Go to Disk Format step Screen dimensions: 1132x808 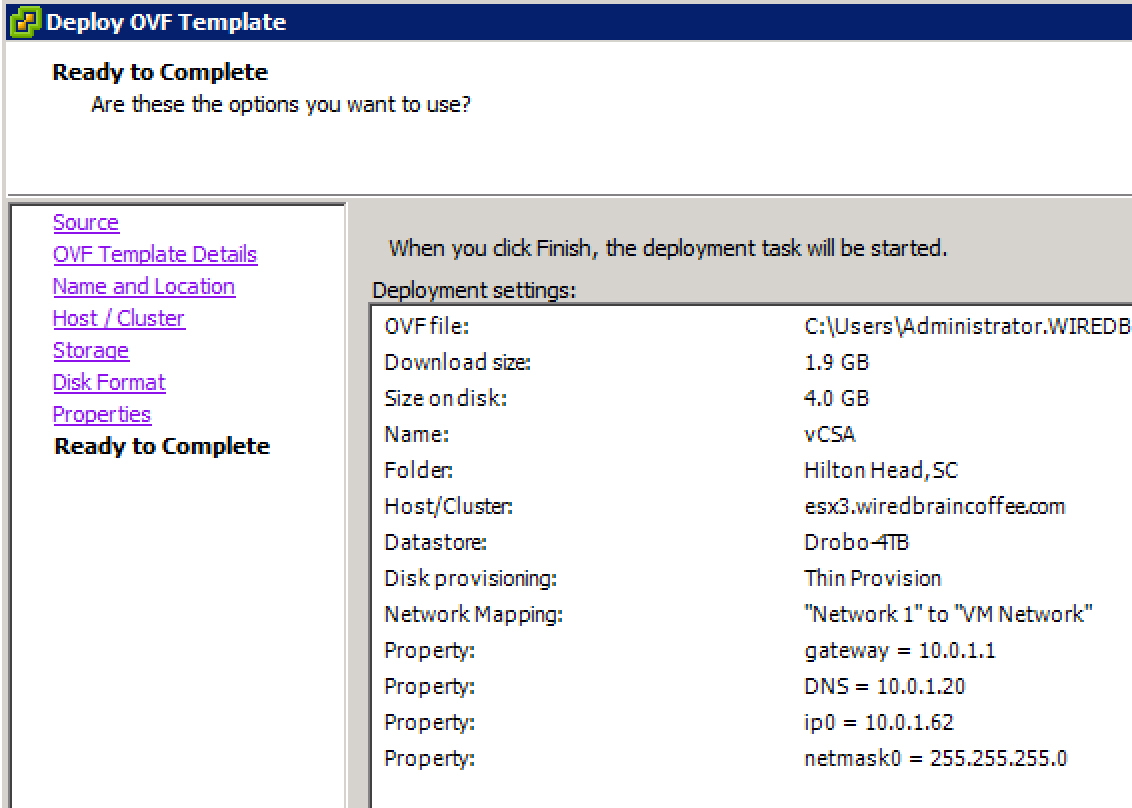(109, 382)
